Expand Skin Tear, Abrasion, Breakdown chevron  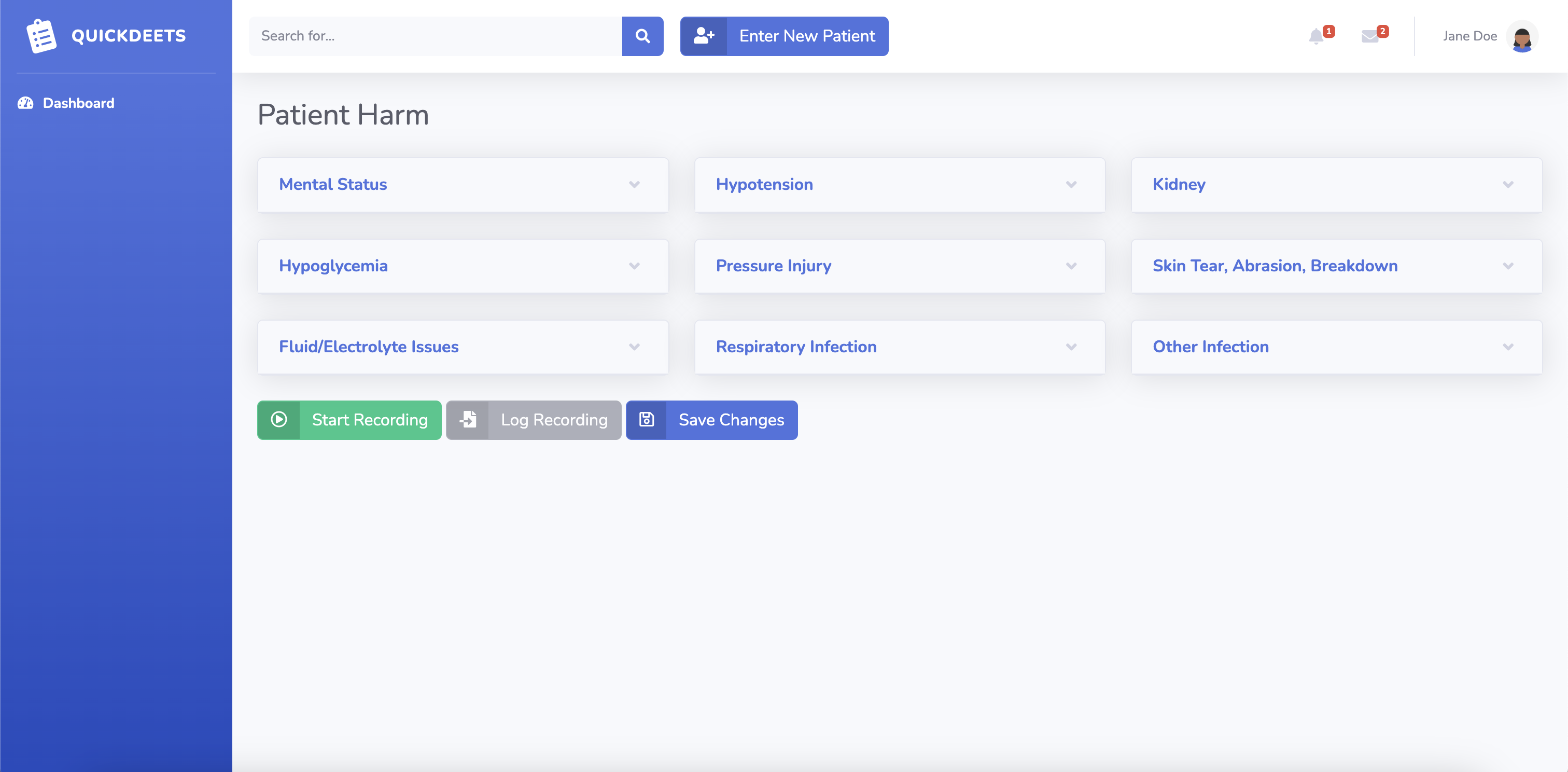pos(1507,266)
